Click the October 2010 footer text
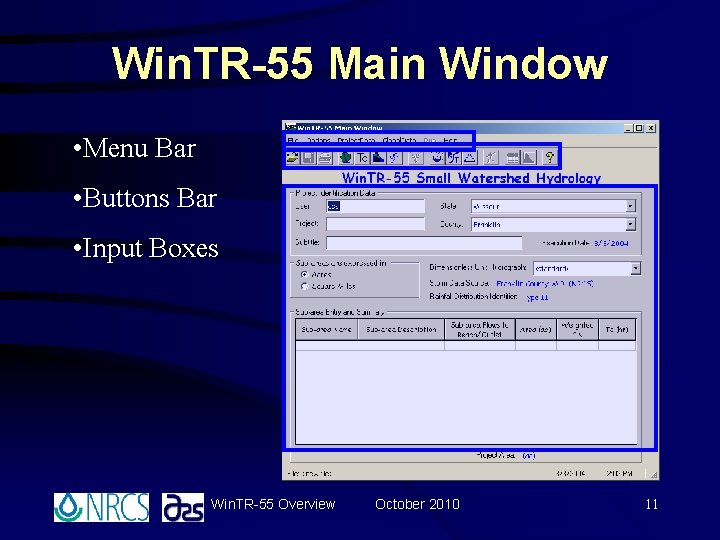 pyautogui.click(x=417, y=504)
